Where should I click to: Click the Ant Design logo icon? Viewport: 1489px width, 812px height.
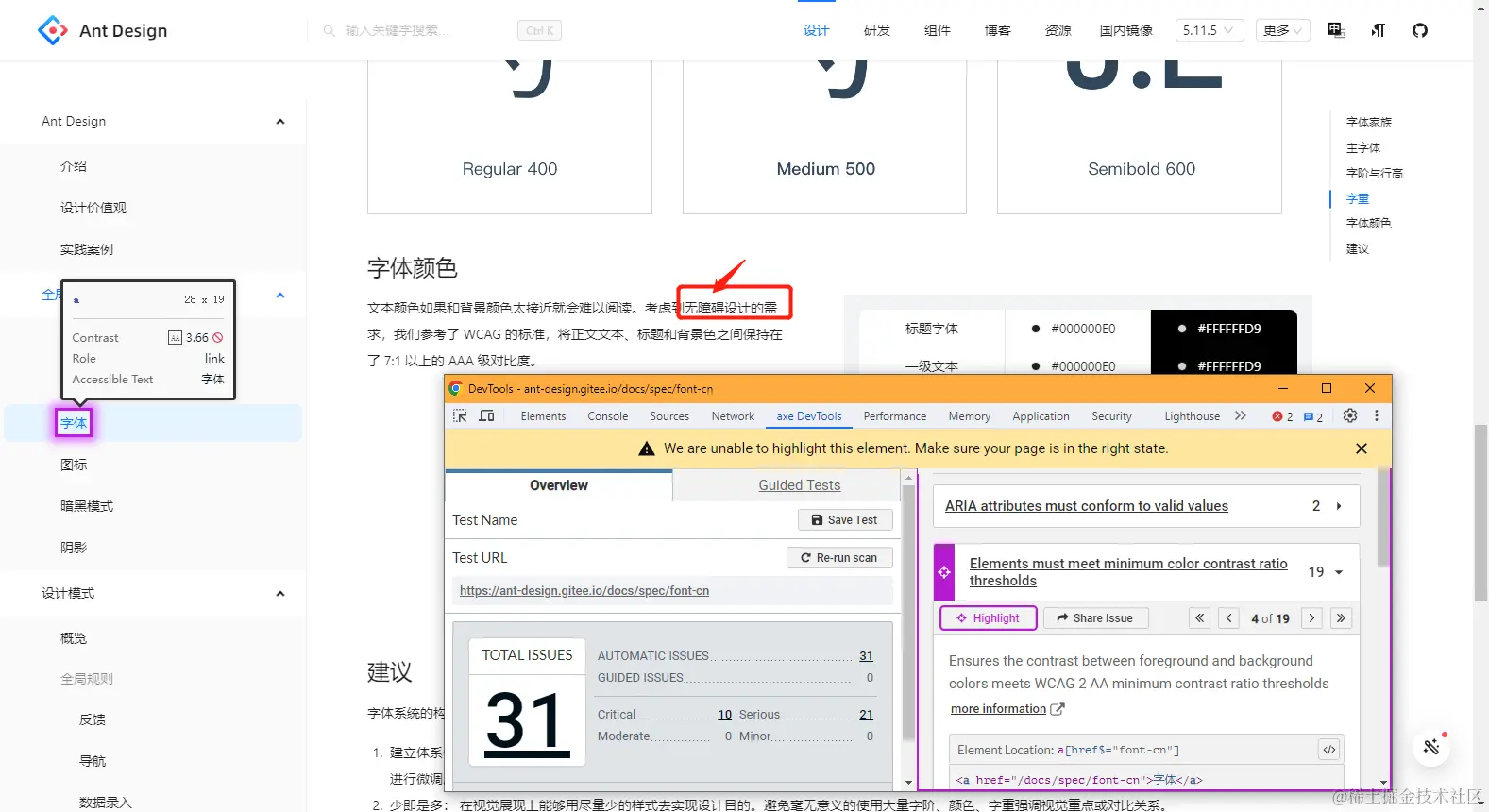click(x=53, y=30)
